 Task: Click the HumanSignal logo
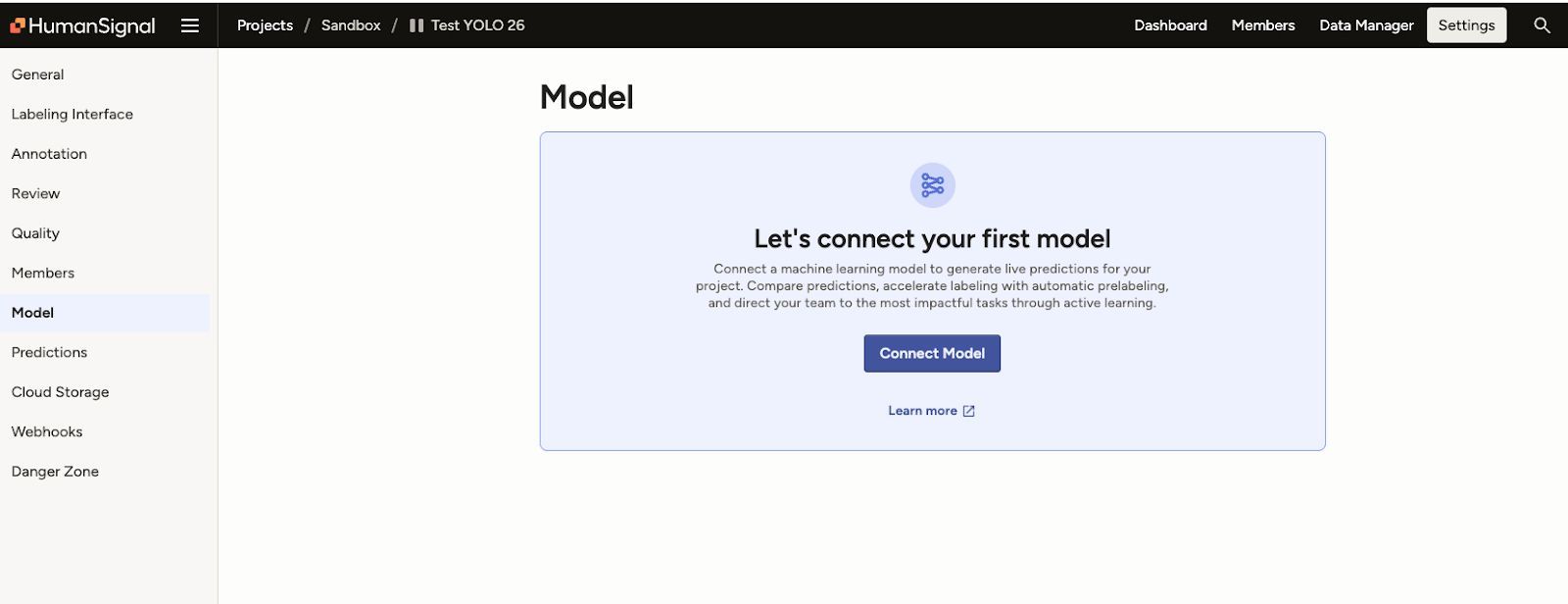[82, 25]
